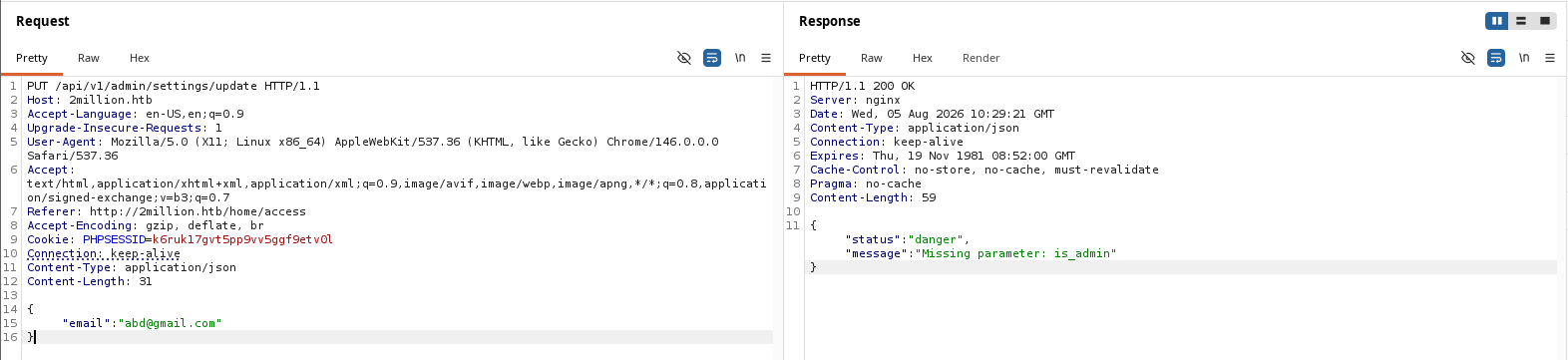The image size is (1568, 360).
Task: Select combined tabbed layout icon
Action: [1545, 21]
